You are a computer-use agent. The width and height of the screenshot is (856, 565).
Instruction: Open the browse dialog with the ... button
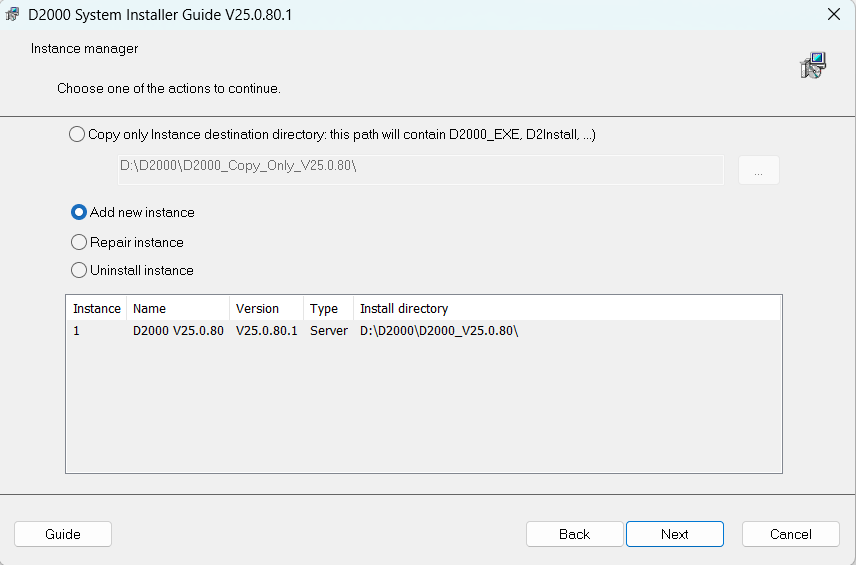[758, 171]
